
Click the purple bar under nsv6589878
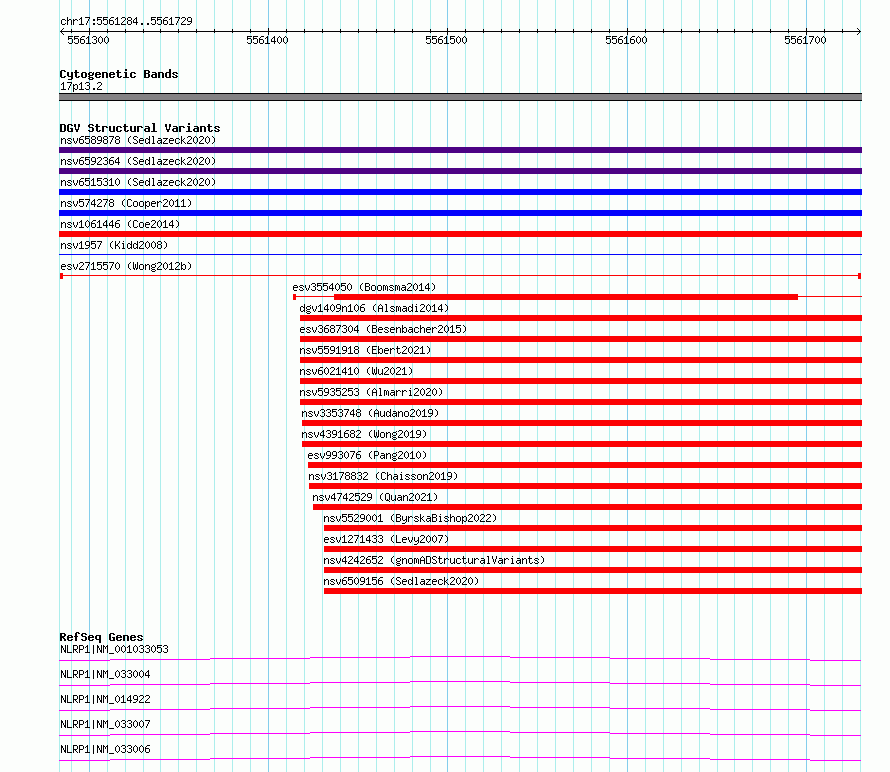coord(460,150)
